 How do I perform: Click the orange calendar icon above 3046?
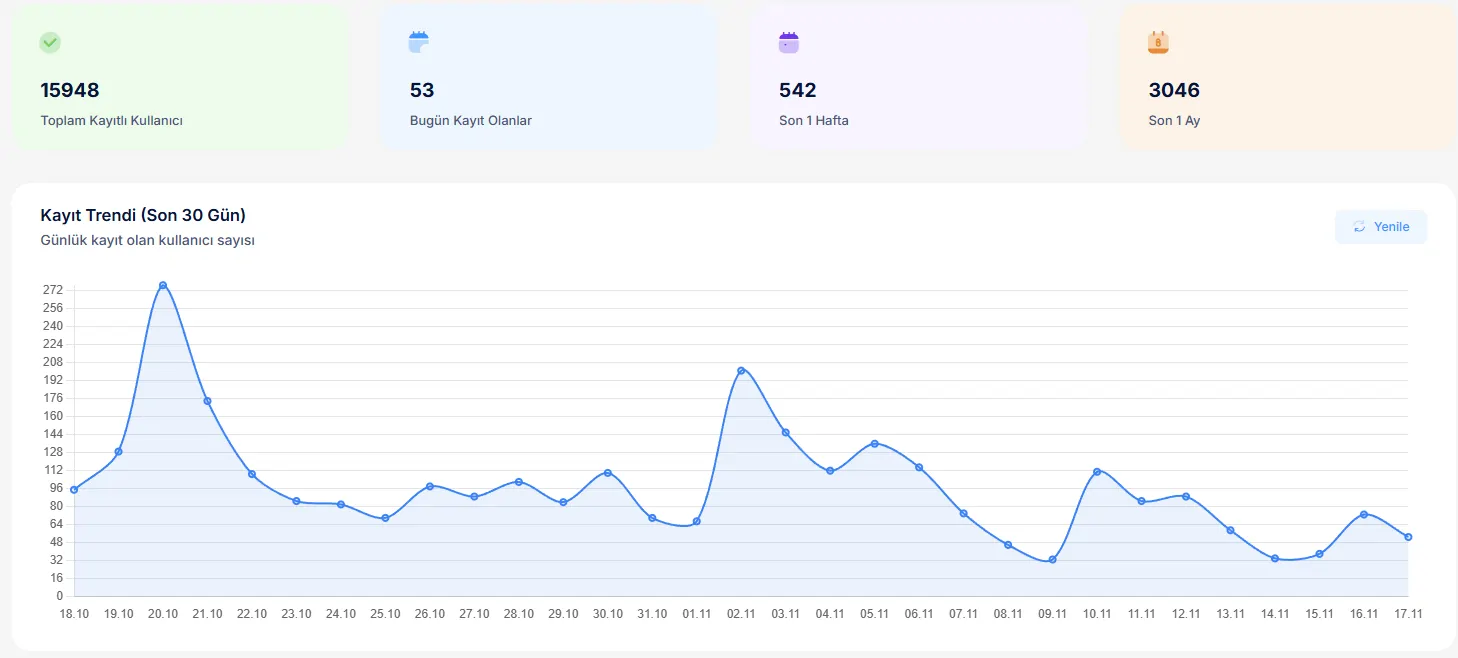coord(1158,43)
